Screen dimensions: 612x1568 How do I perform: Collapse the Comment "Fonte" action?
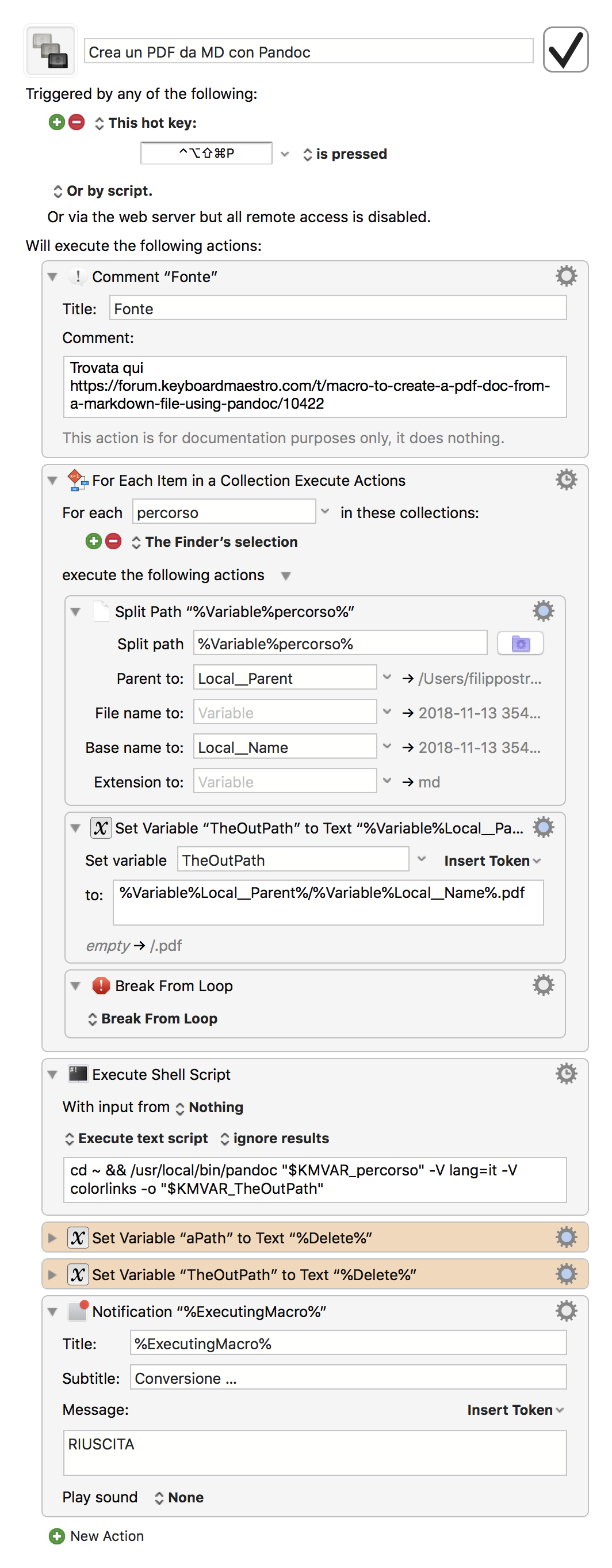point(53,277)
